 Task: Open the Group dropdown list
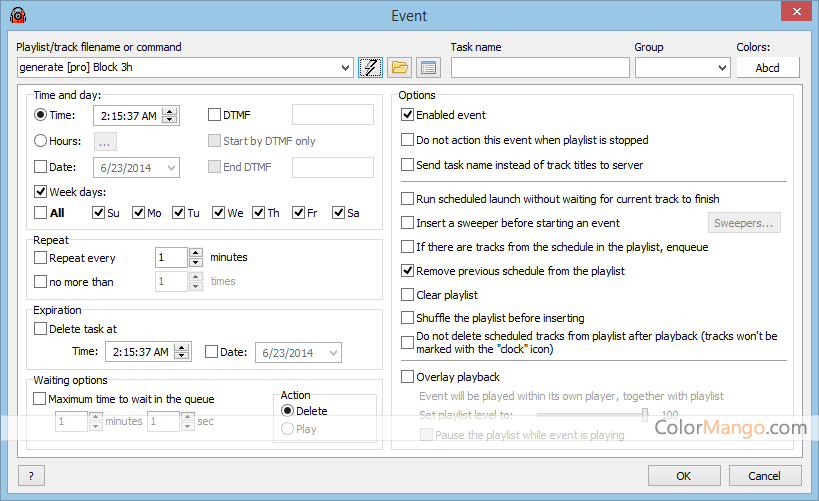click(x=723, y=68)
